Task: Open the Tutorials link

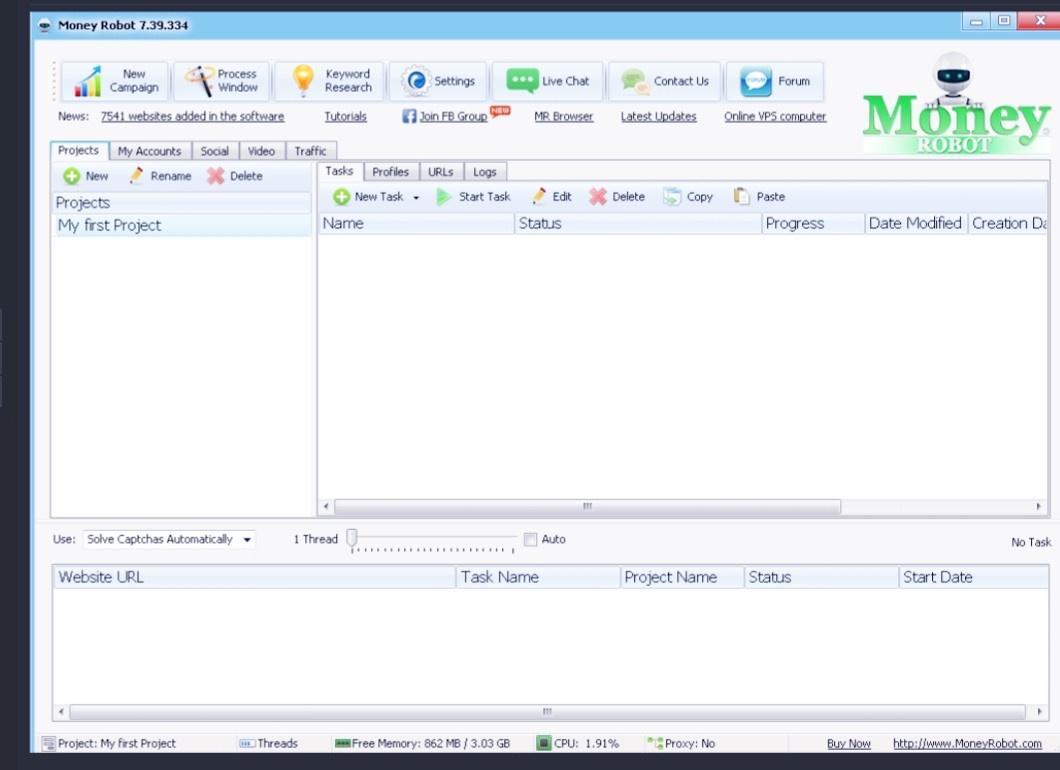Action: click(345, 116)
